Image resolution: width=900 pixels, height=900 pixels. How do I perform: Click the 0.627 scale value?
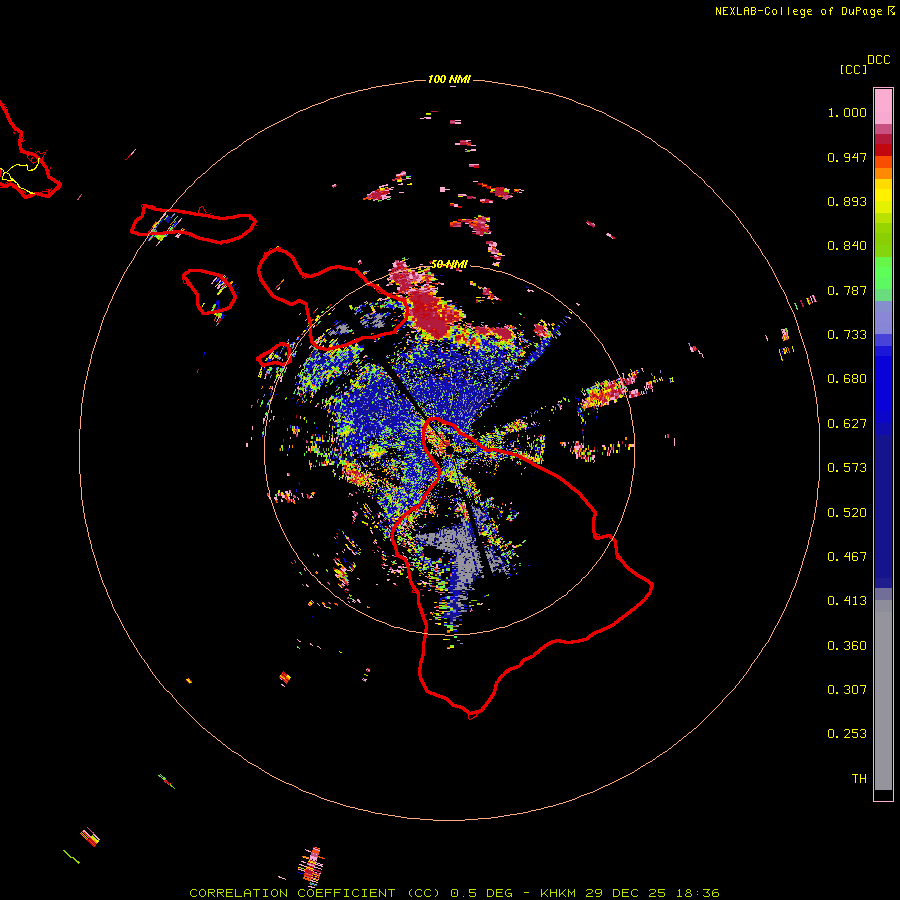tap(847, 424)
